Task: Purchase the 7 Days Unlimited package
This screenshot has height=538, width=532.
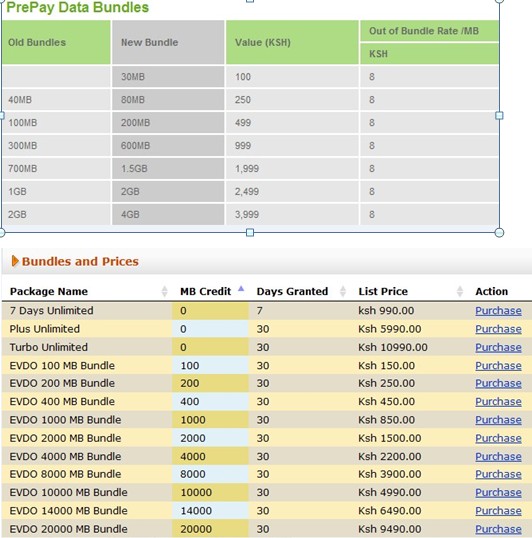Action: tap(498, 311)
